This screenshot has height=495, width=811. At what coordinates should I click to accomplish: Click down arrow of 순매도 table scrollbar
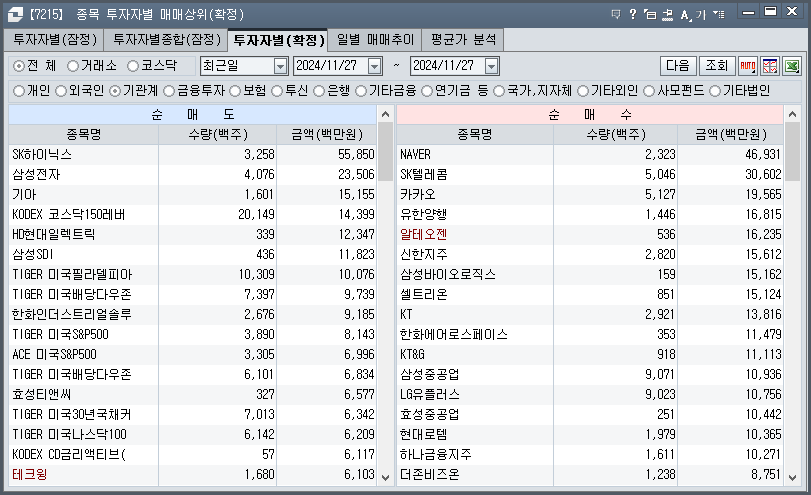pyautogui.click(x=385, y=477)
